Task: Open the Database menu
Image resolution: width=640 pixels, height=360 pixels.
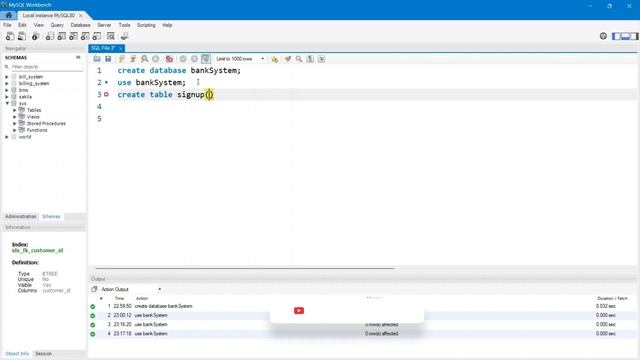Action: click(x=80, y=25)
